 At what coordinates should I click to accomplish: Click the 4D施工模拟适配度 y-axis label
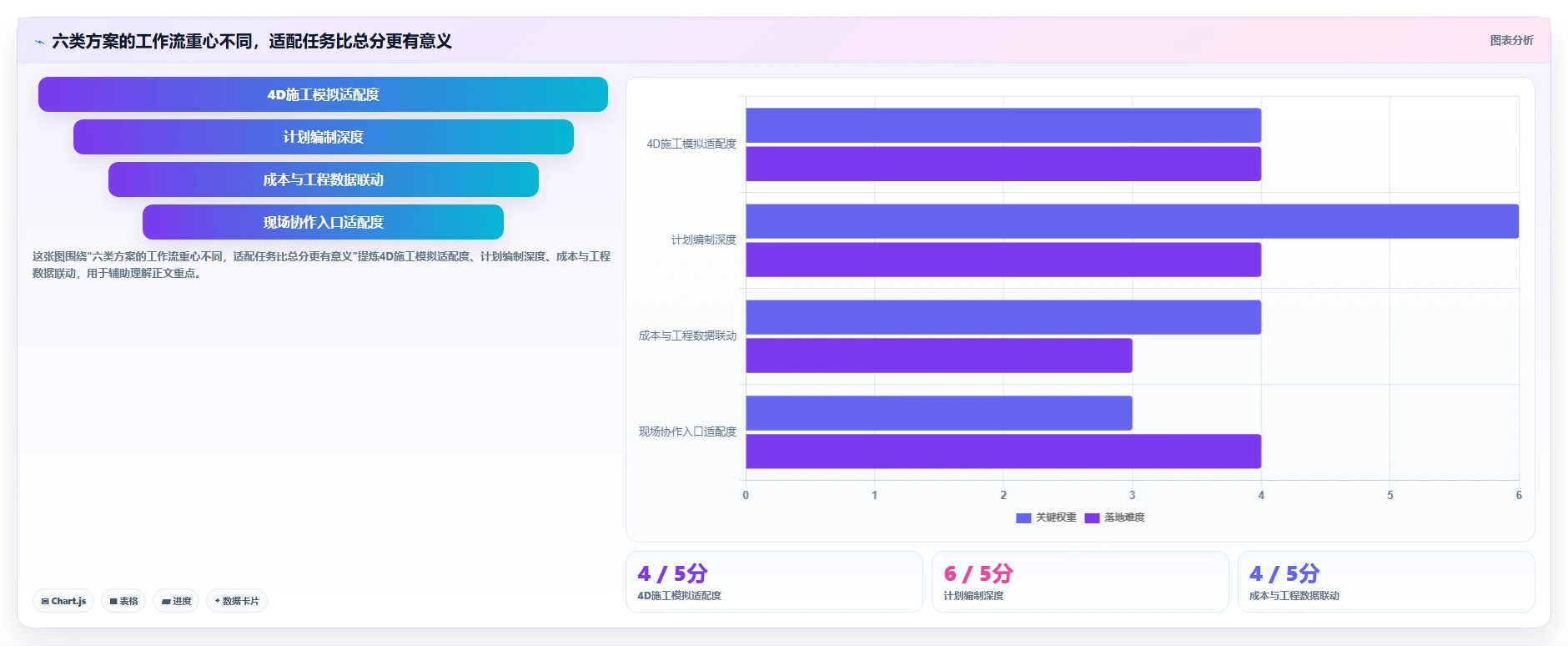691,144
